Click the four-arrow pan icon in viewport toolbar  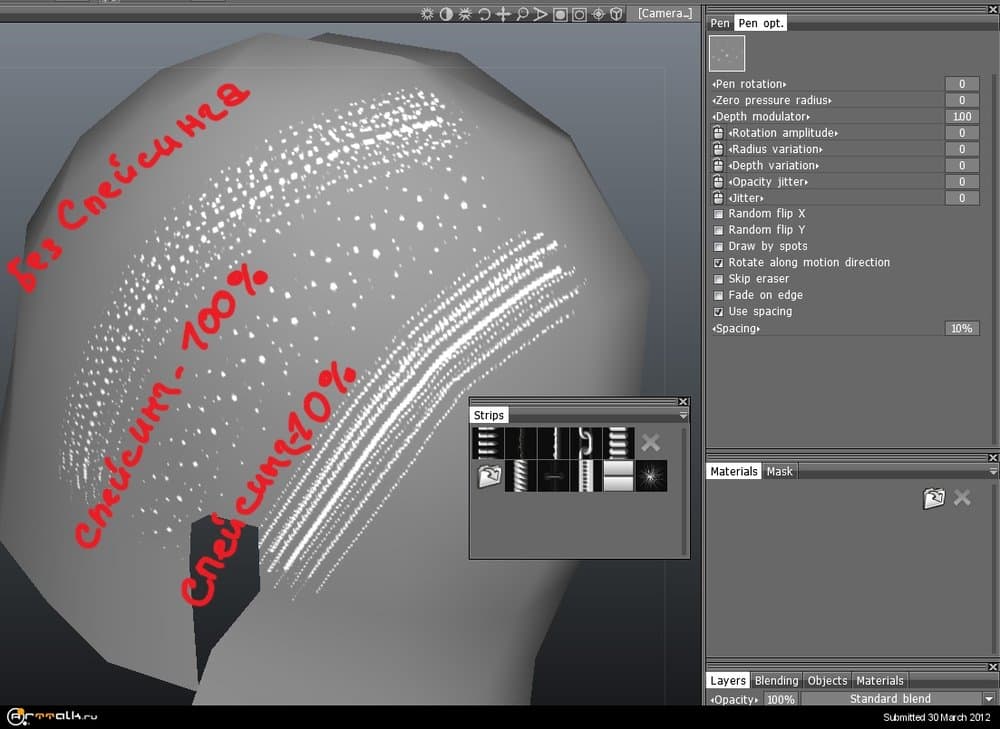point(503,14)
